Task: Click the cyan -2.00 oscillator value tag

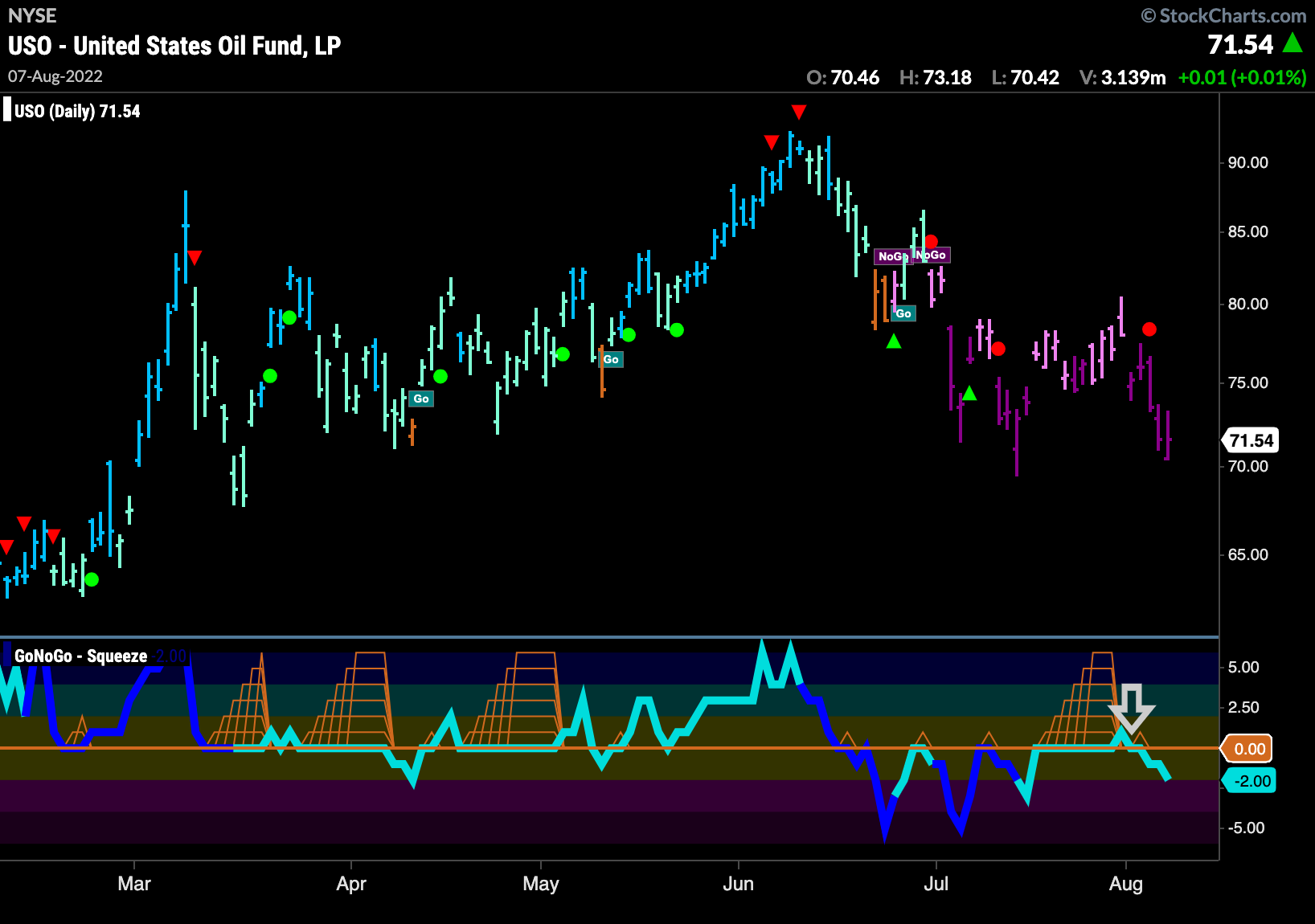Action: [1251, 781]
